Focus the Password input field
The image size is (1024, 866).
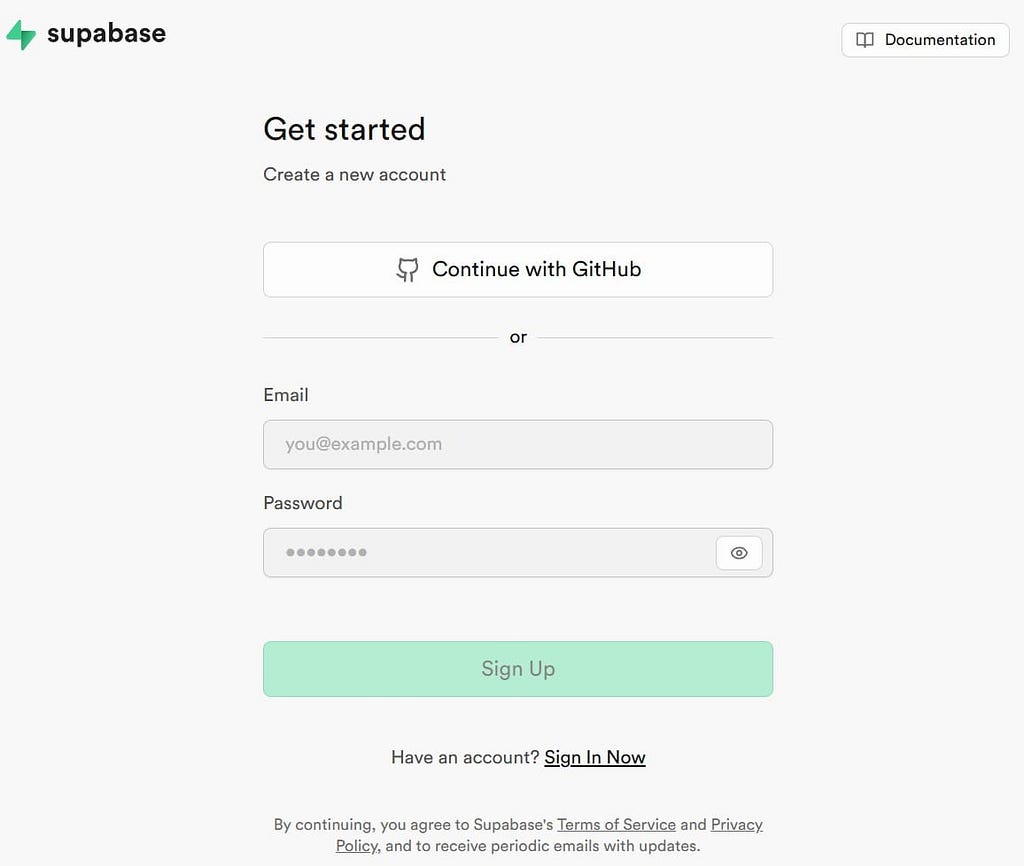(490, 553)
